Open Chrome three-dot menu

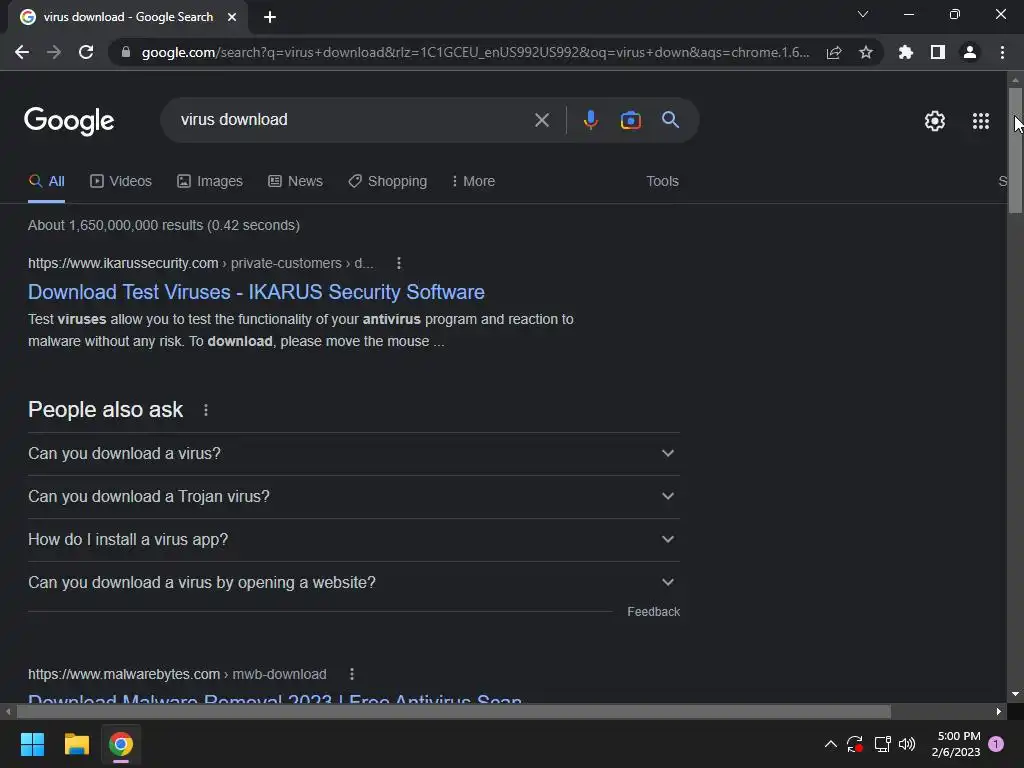[1002, 52]
